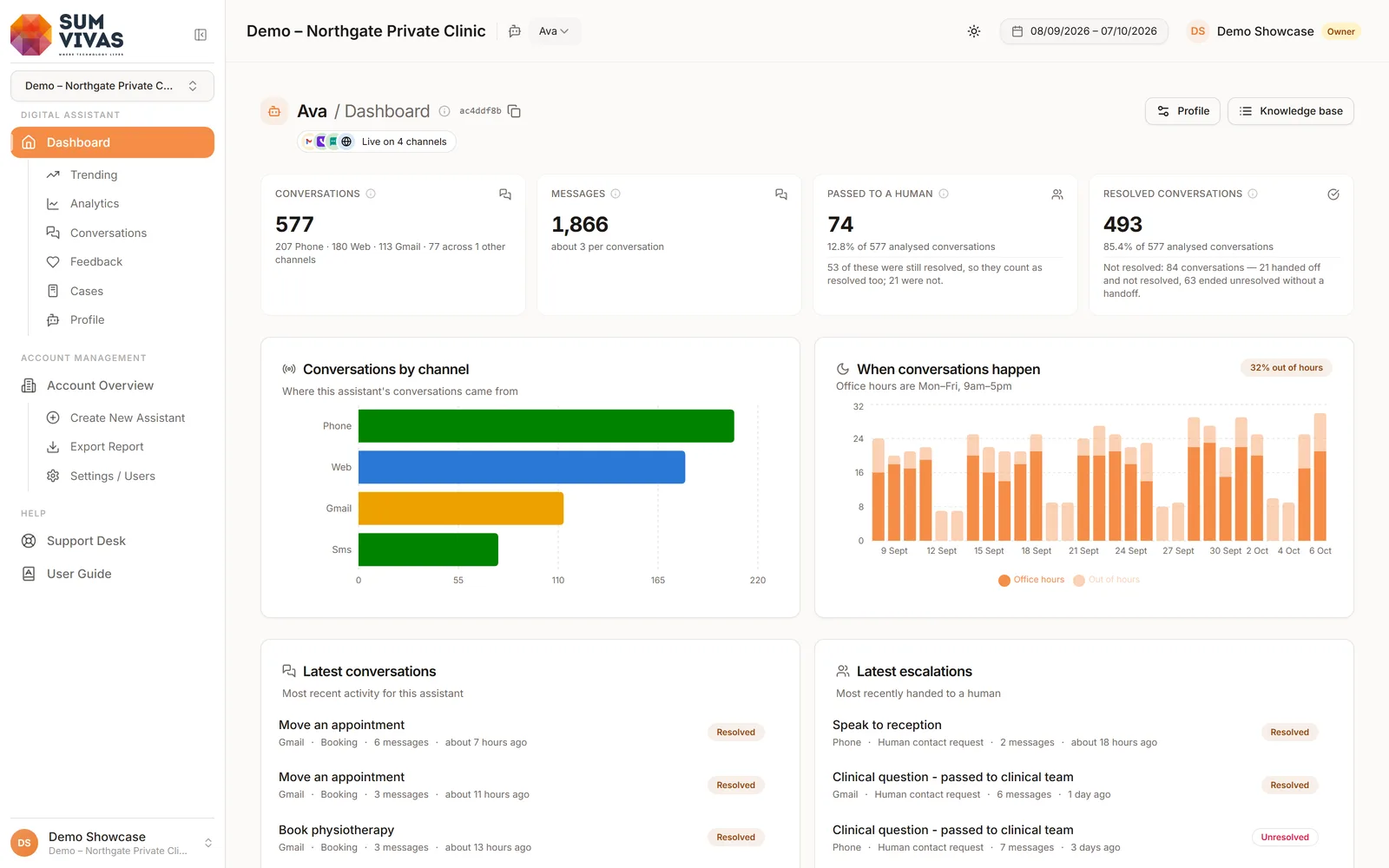
Task: Open Settings / Users
Action: coord(113,476)
